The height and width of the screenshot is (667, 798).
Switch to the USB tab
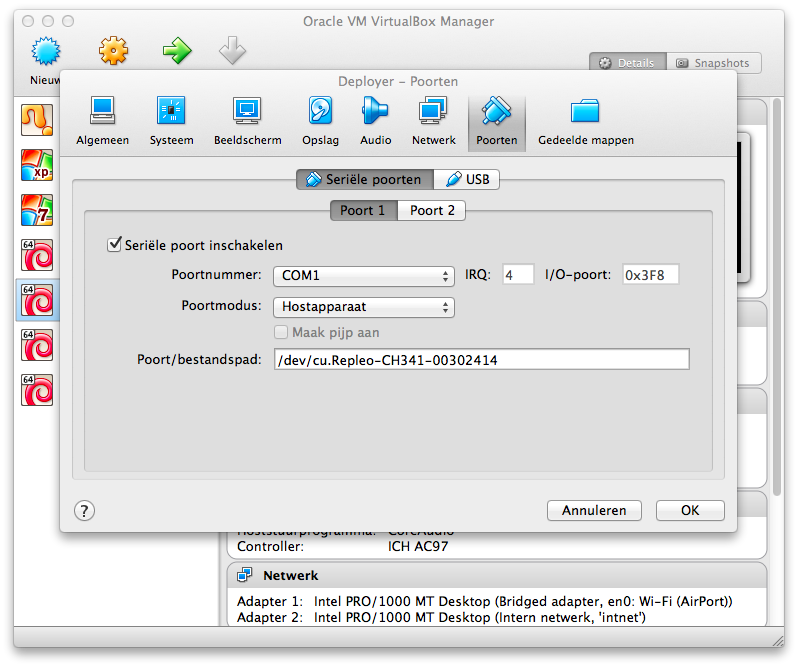coord(467,179)
